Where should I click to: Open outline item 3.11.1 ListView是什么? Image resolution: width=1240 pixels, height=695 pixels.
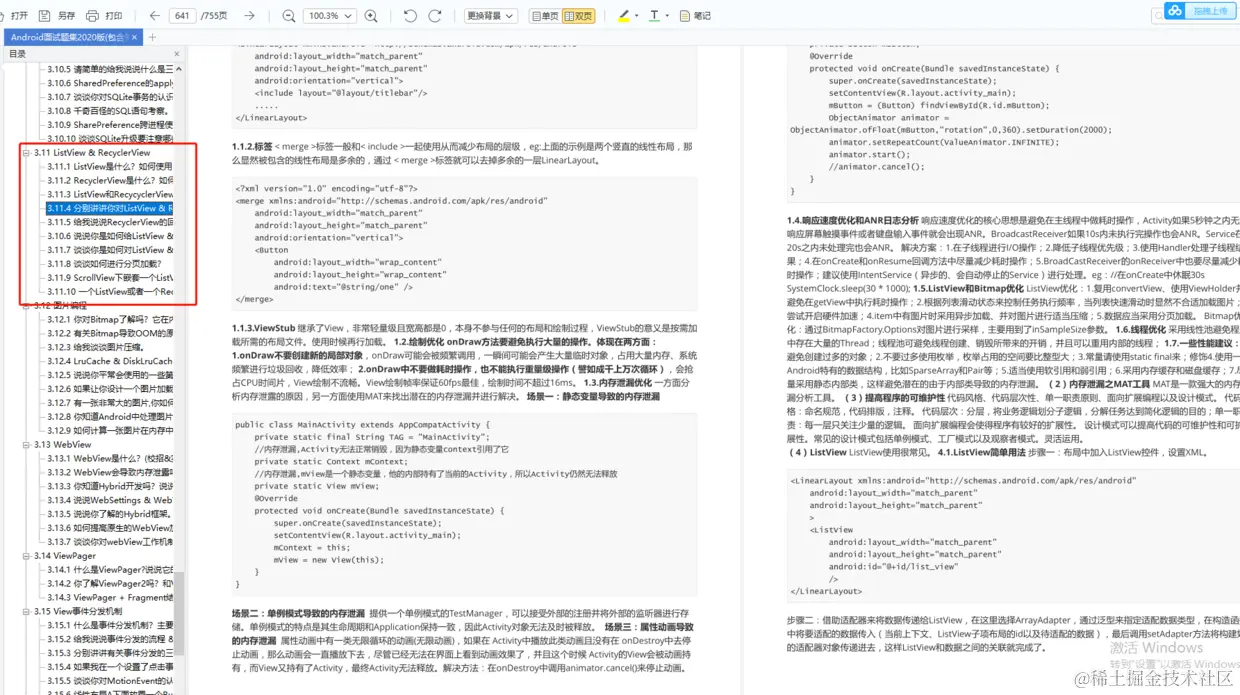click(109, 166)
